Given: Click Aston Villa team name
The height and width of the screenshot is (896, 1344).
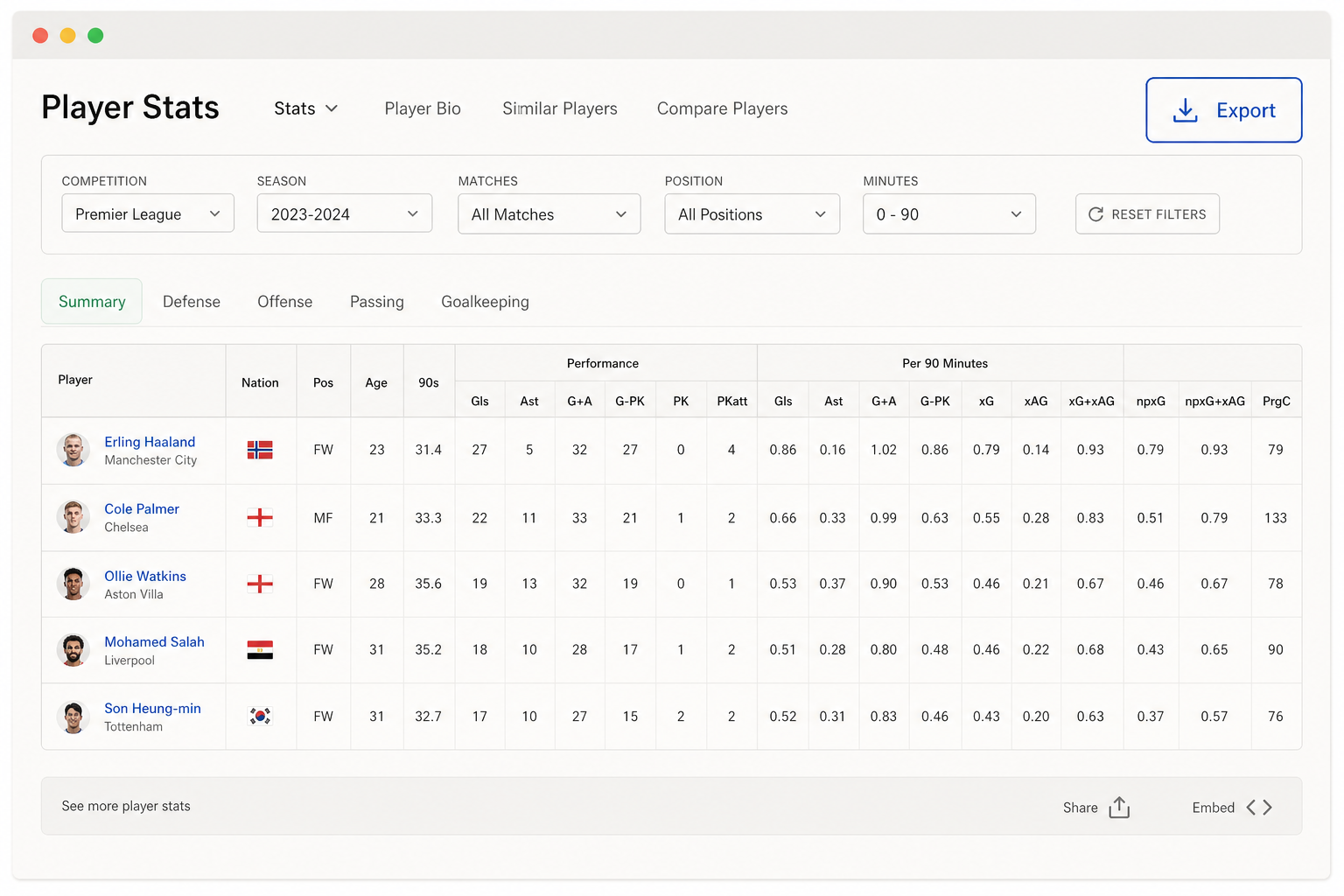Looking at the screenshot, I should point(134,594).
